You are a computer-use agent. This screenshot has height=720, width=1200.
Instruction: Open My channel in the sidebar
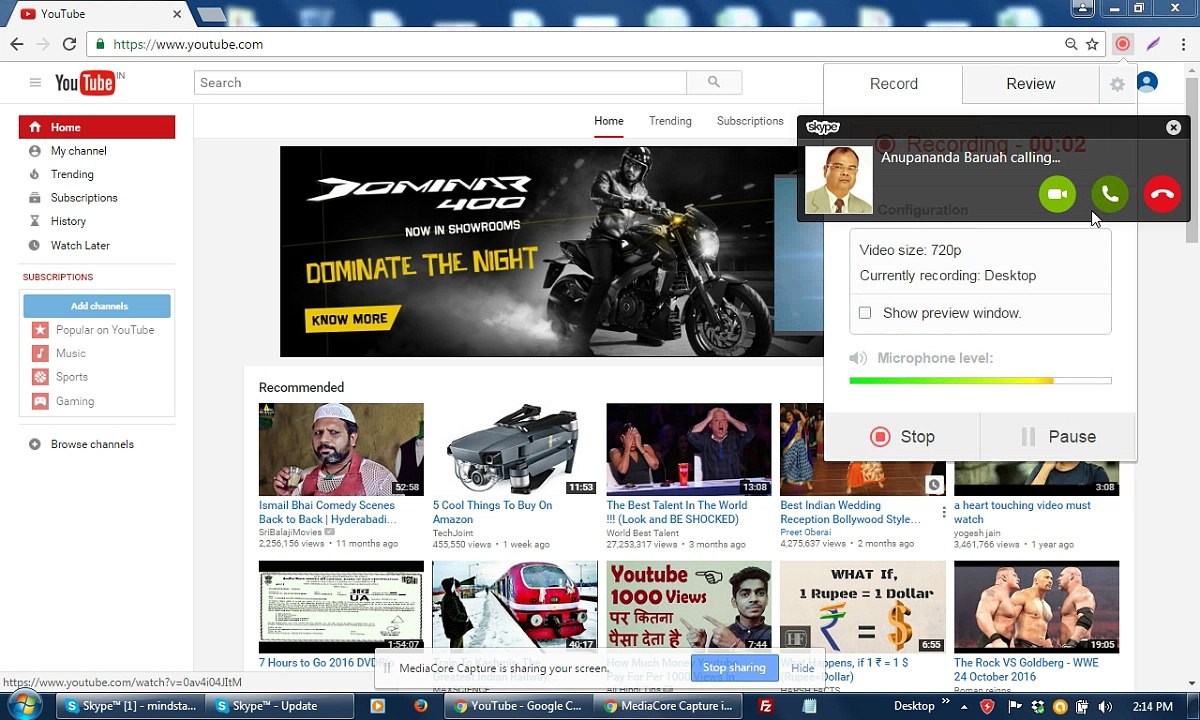[x=78, y=151]
